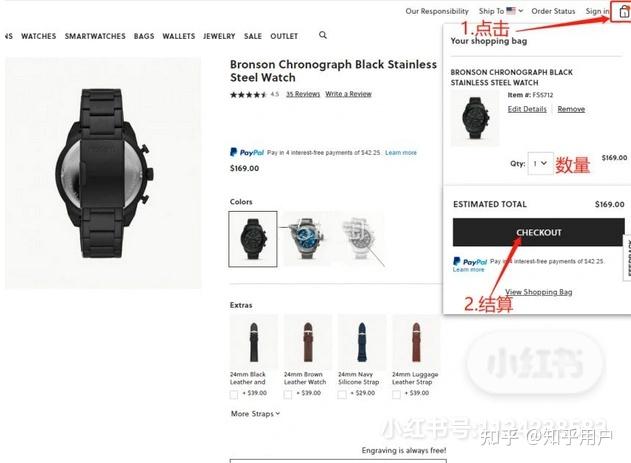Viewport: 631px width, 463px height.
Task: Select the blue dial watch color swatch
Action: (x=307, y=239)
